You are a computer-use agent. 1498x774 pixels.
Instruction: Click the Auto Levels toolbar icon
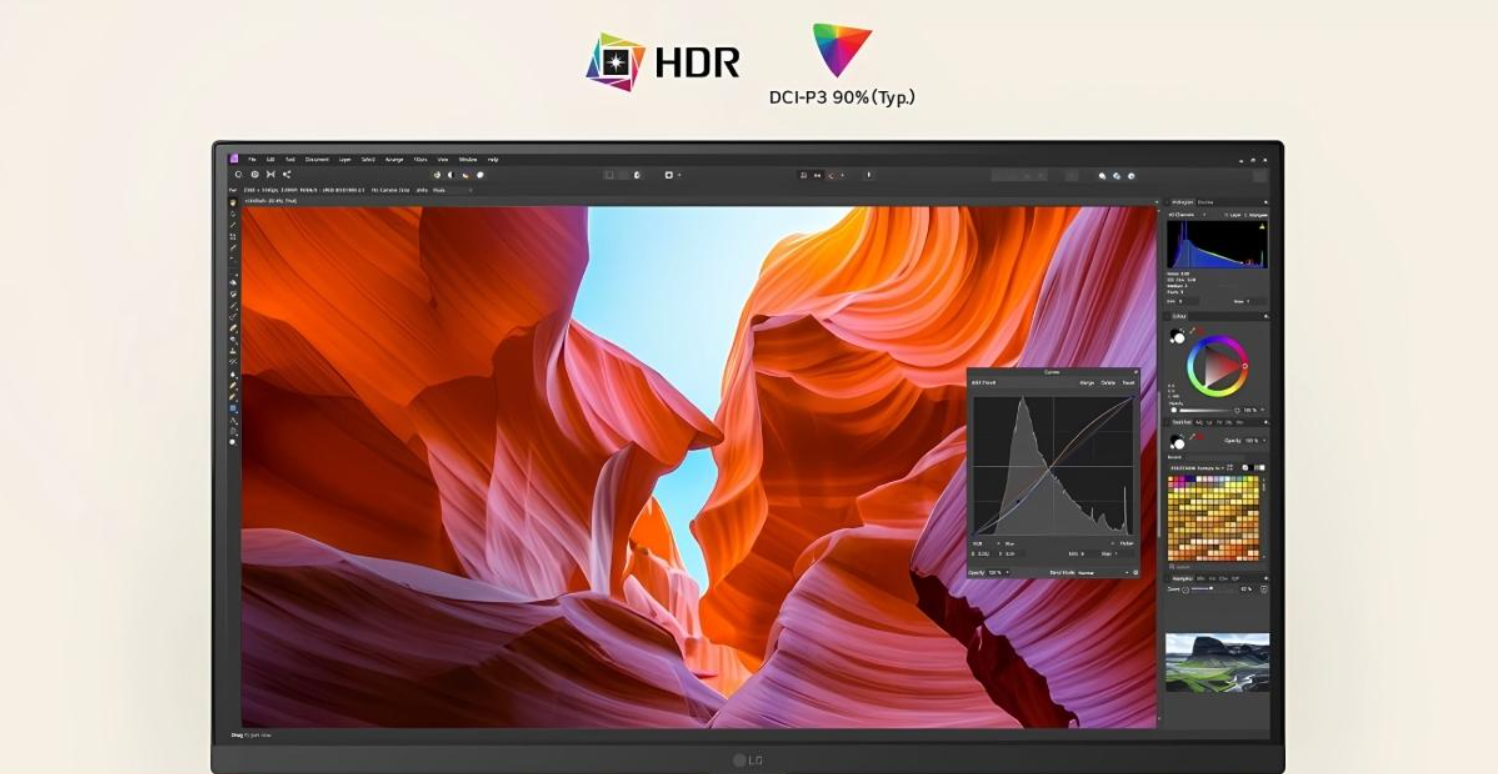tap(436, 174)
